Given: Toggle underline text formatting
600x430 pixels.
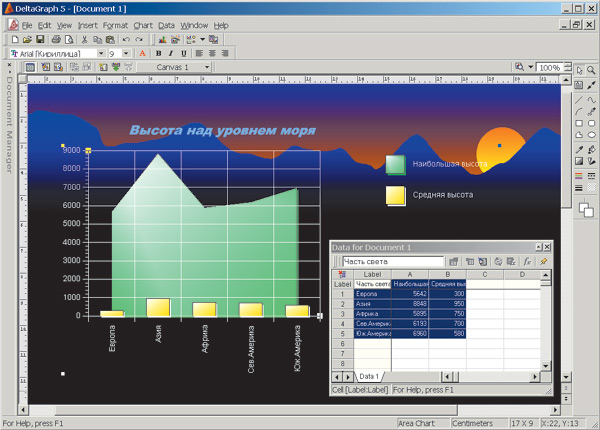Looking at the screenshot, I should (183, 53).
